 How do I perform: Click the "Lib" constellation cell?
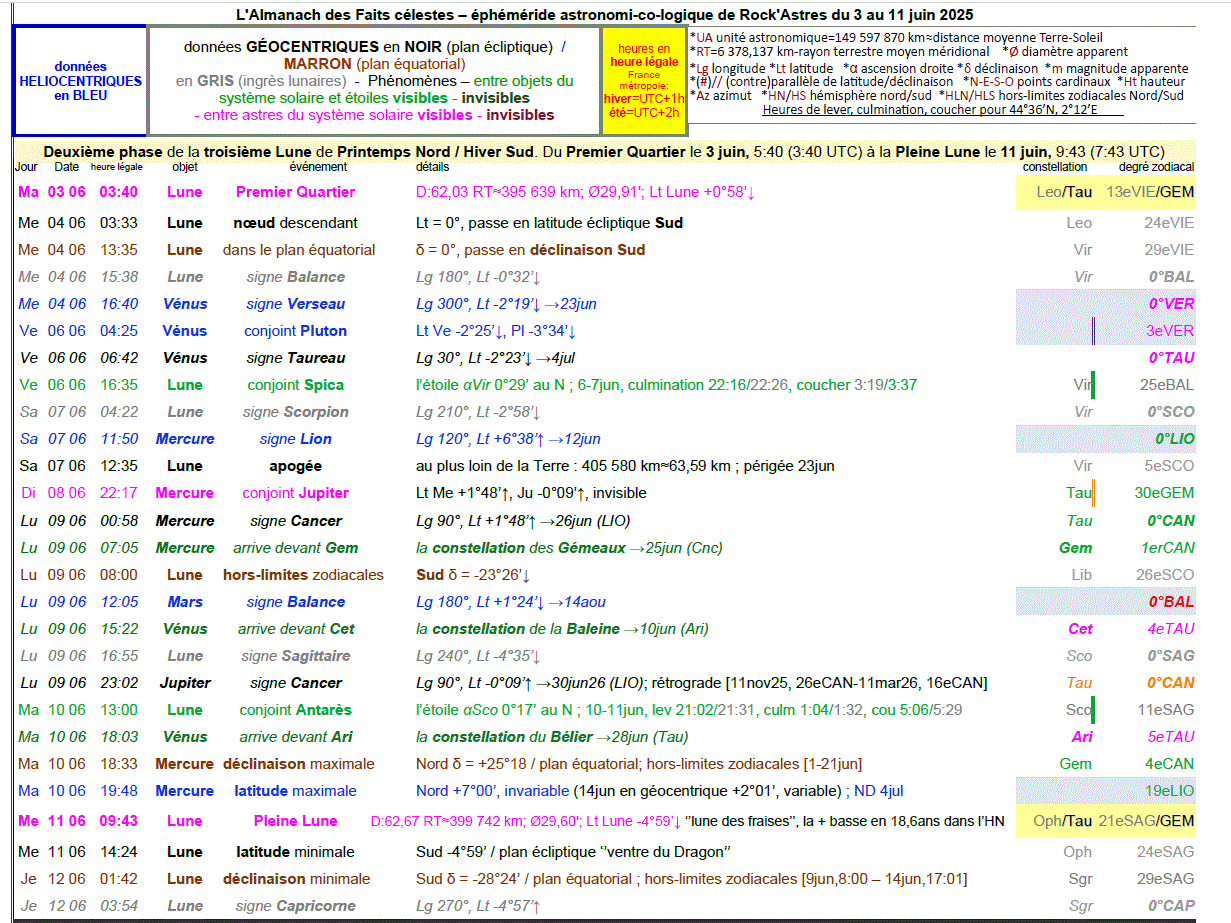pyautogui.click(x=1081, y=575)
